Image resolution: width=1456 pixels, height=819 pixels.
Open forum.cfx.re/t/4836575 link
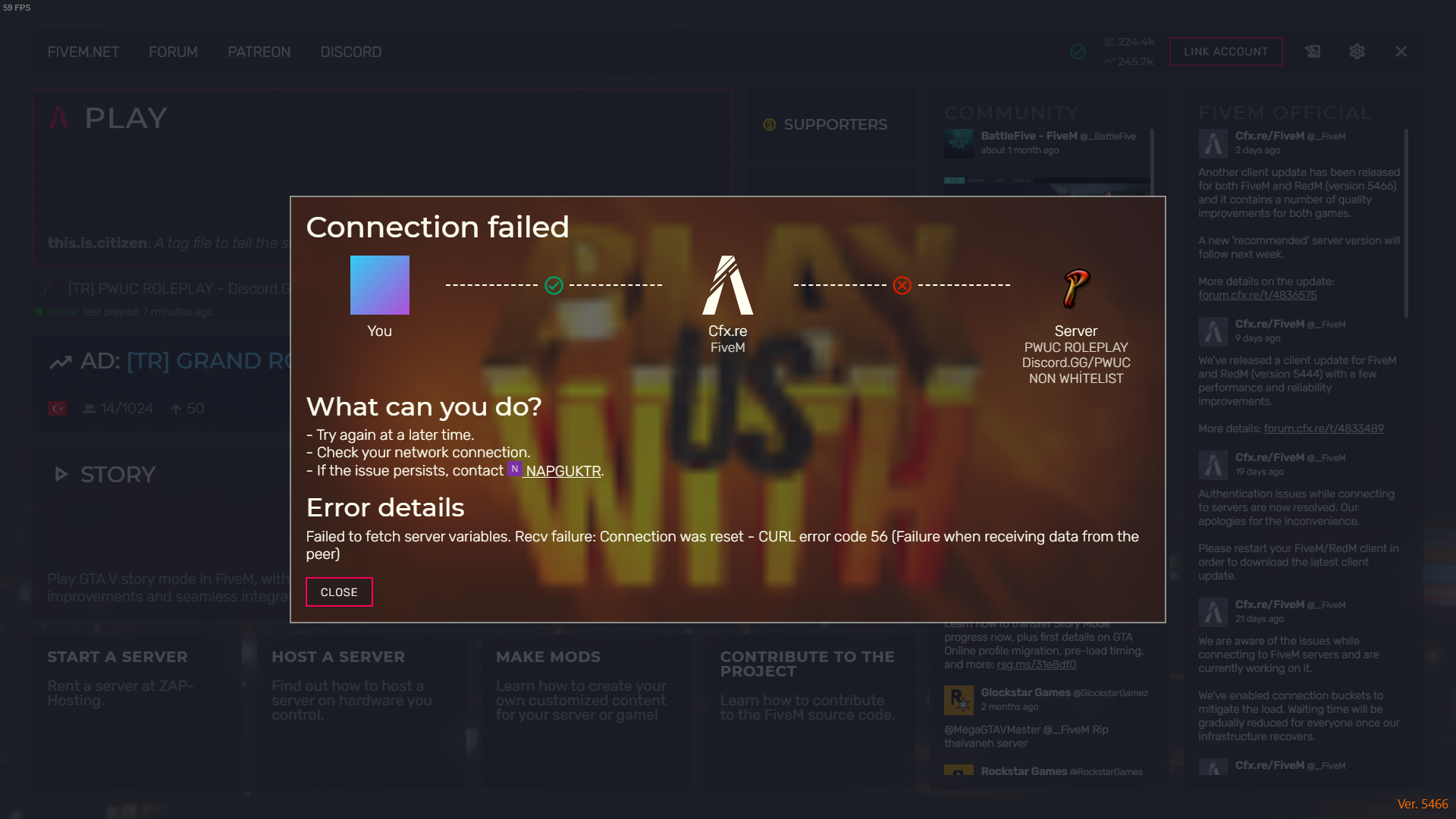tap(1257, 295)
